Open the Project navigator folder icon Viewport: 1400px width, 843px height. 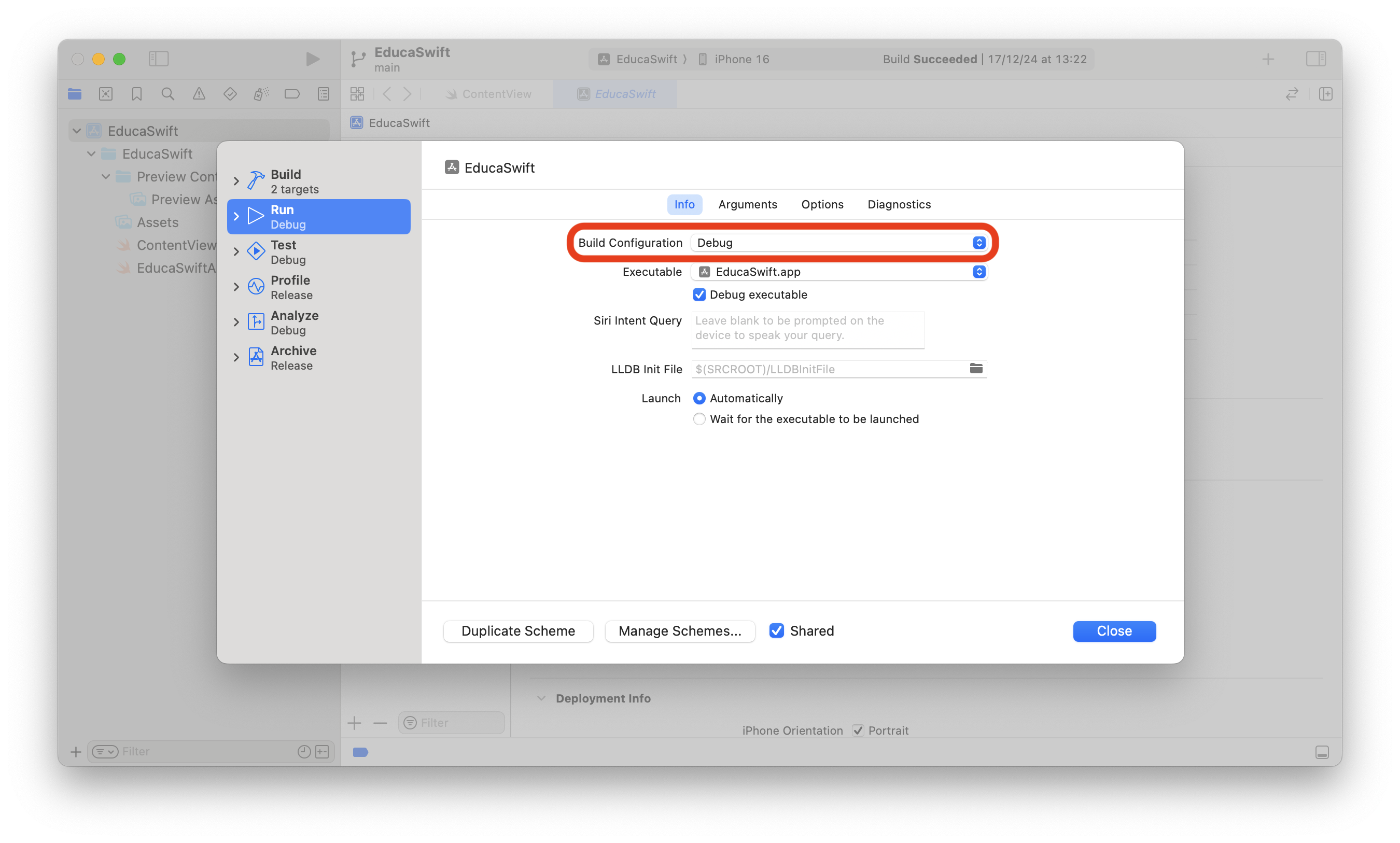75,94
